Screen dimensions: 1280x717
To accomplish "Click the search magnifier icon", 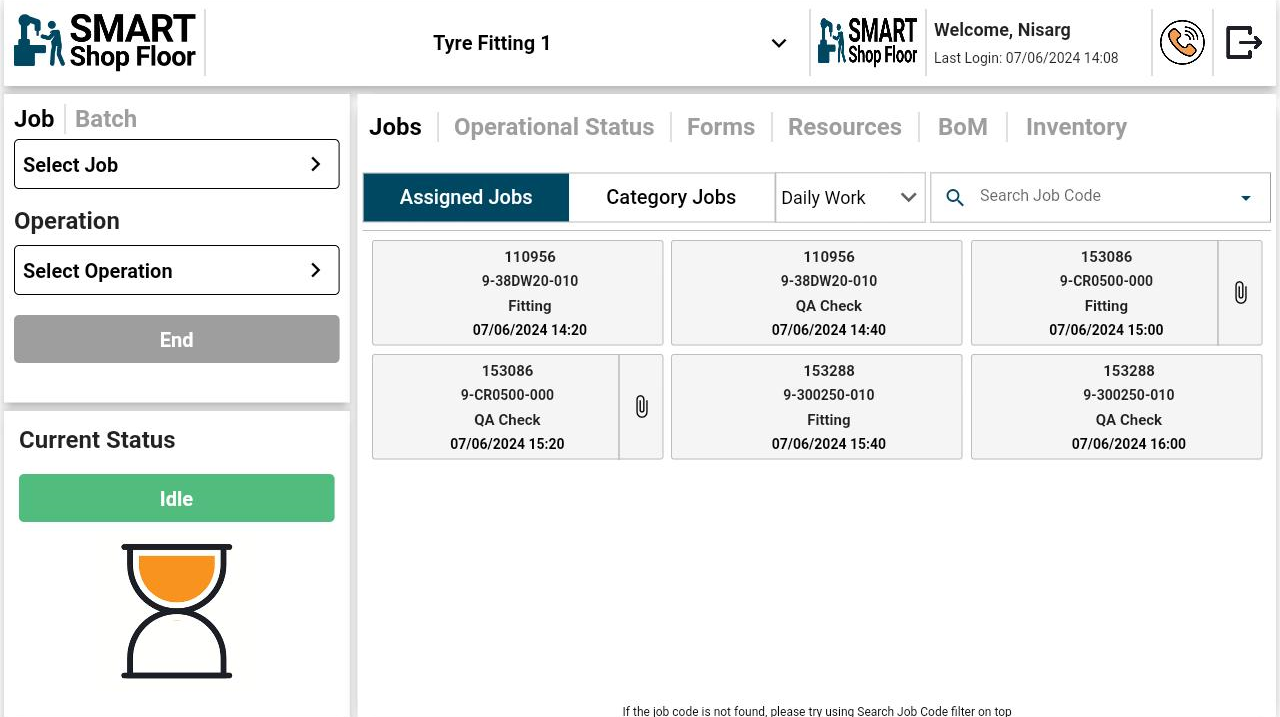I will point(955,198).
